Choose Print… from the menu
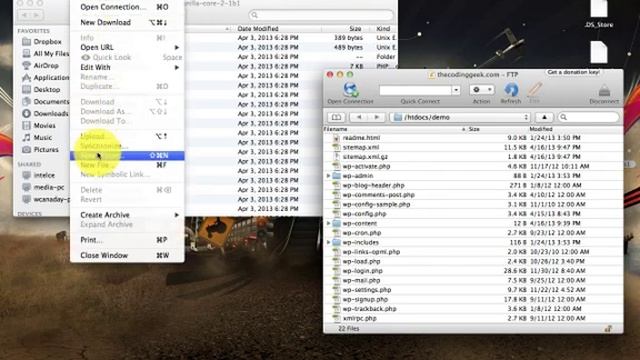Viewport: 640px width, 360px height. point(127,240)
